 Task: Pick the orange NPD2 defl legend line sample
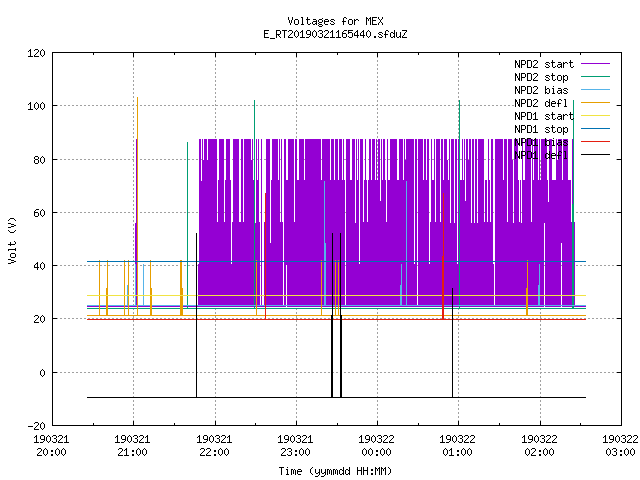click(595, 102)
